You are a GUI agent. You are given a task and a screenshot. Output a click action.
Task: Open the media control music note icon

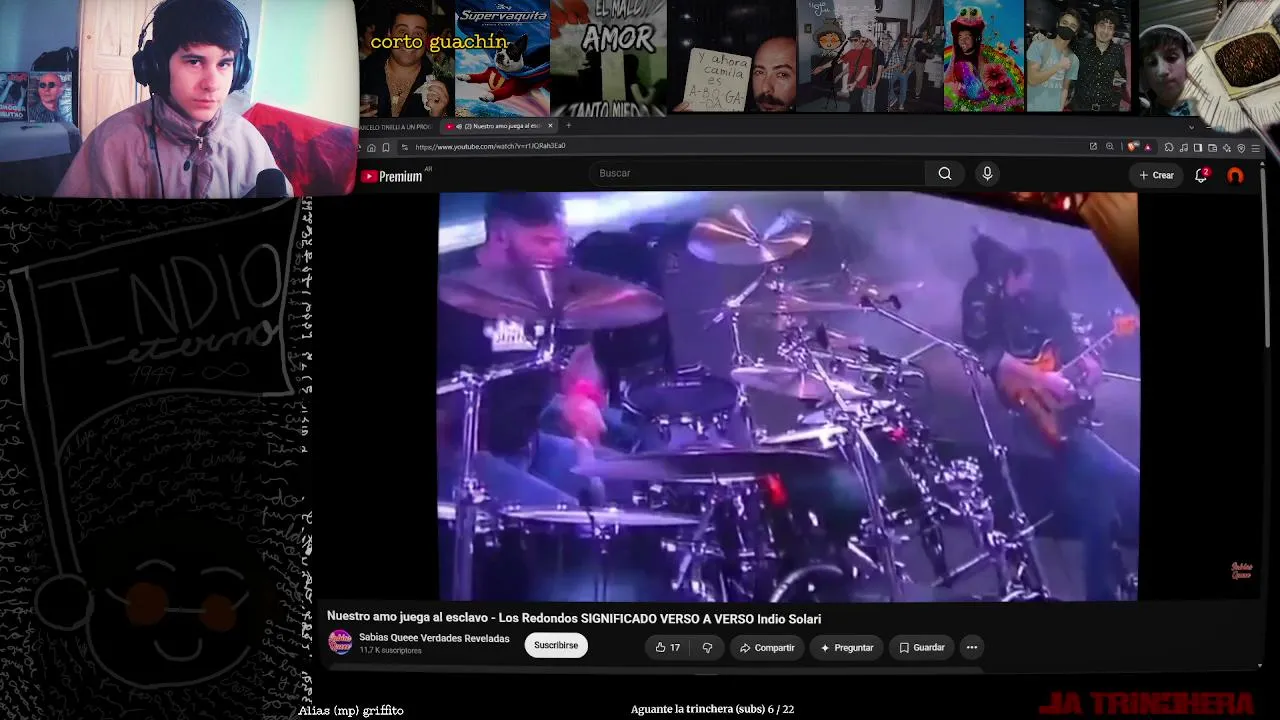pyautogui.click(x=1184, y=148)
